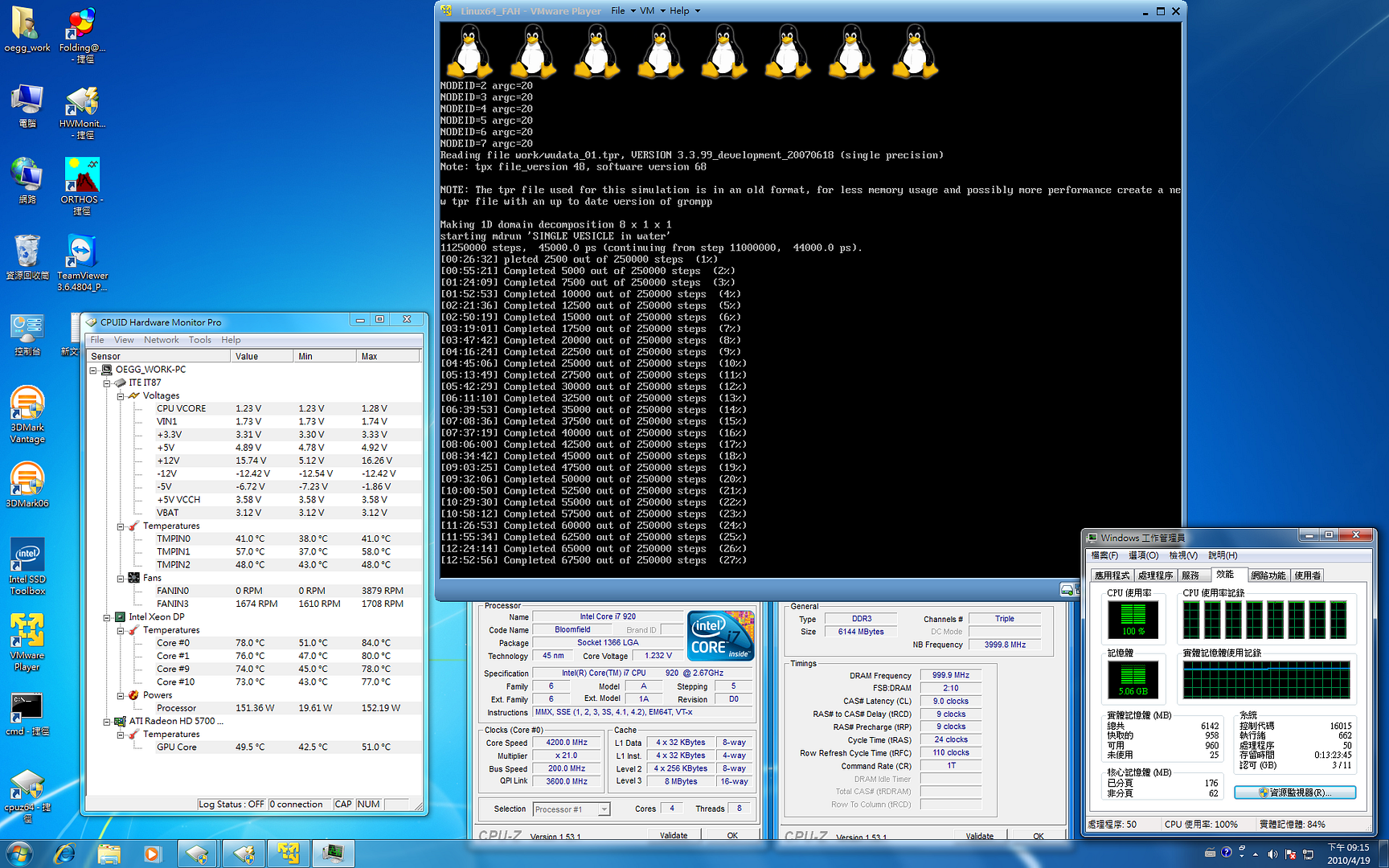Click the Windows Start orb
Viewport: 1389px width, 868px height.
coord(18,853)
